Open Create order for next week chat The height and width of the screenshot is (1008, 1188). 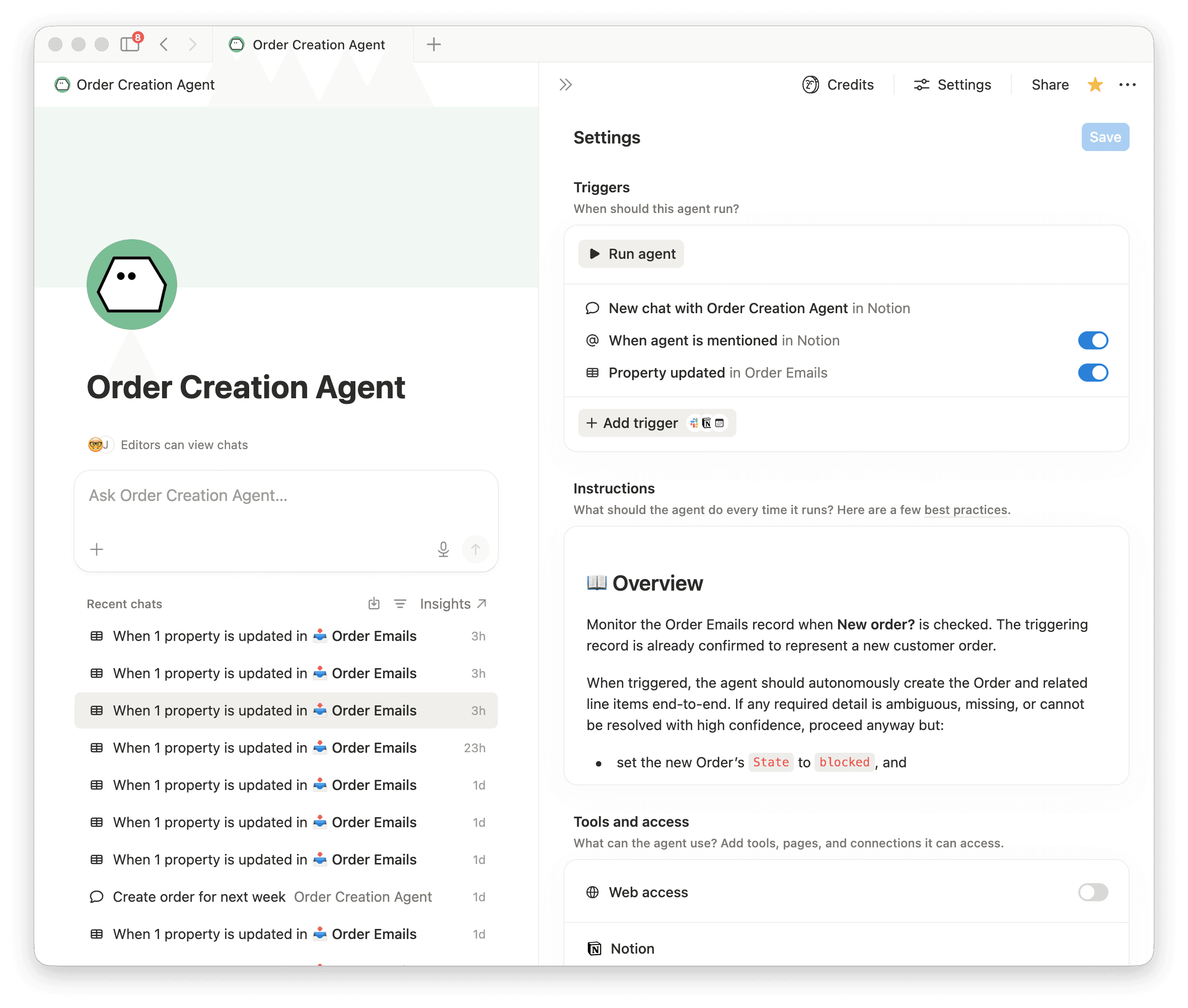click(285, 897)
